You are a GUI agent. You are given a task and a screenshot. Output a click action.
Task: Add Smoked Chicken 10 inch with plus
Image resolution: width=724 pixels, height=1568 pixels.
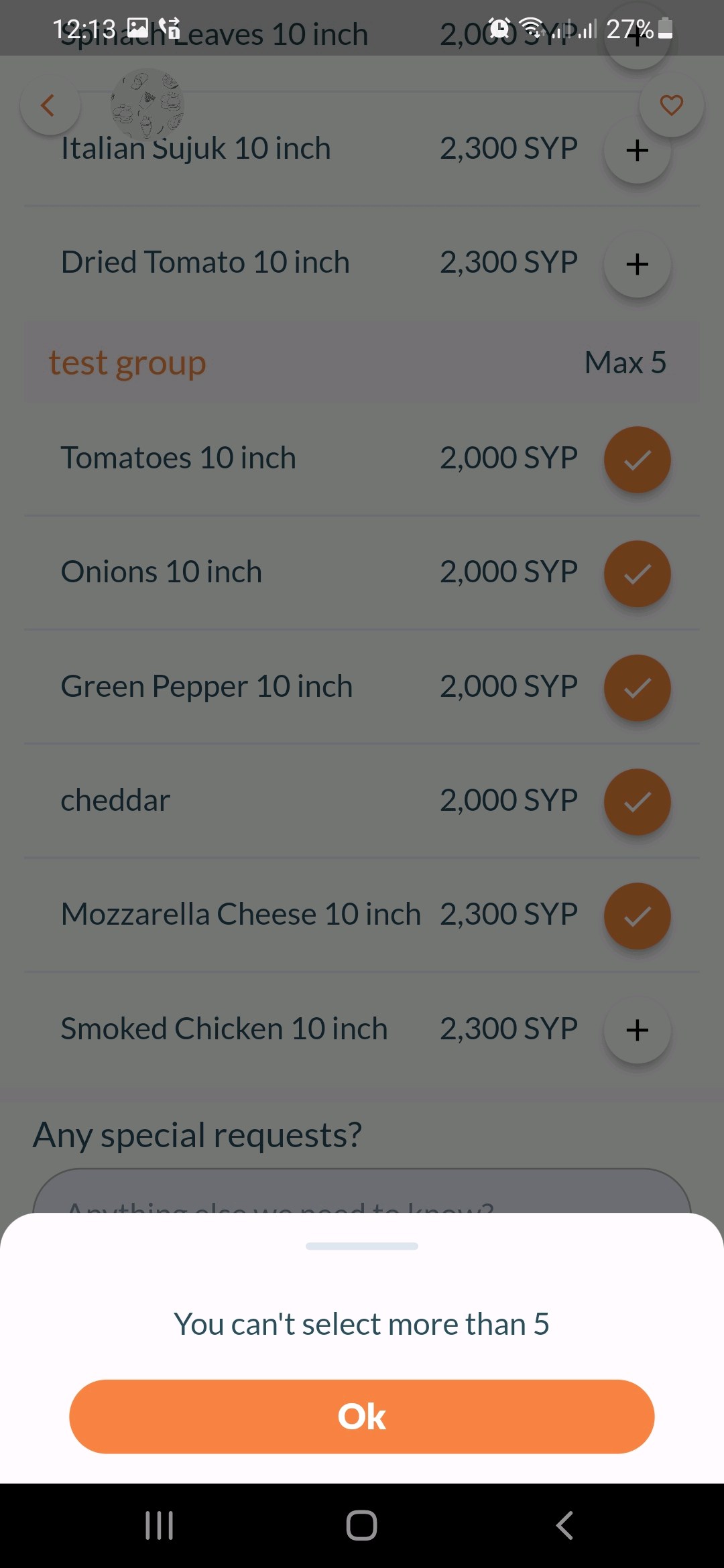point(637,1030)
